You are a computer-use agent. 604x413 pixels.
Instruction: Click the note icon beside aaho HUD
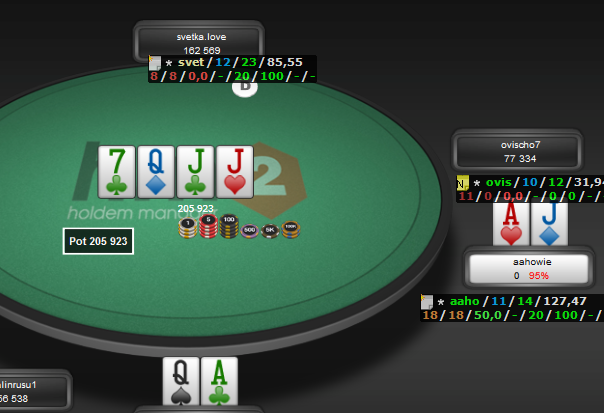click(x=427, y=302)
